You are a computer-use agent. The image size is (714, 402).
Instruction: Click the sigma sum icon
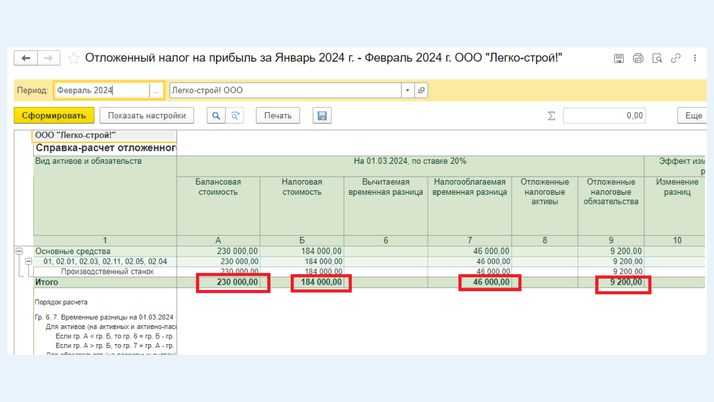click(x=551, y=116)
